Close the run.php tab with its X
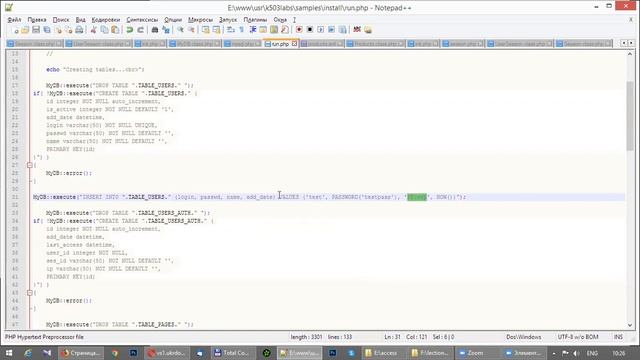 pos(294,44)
